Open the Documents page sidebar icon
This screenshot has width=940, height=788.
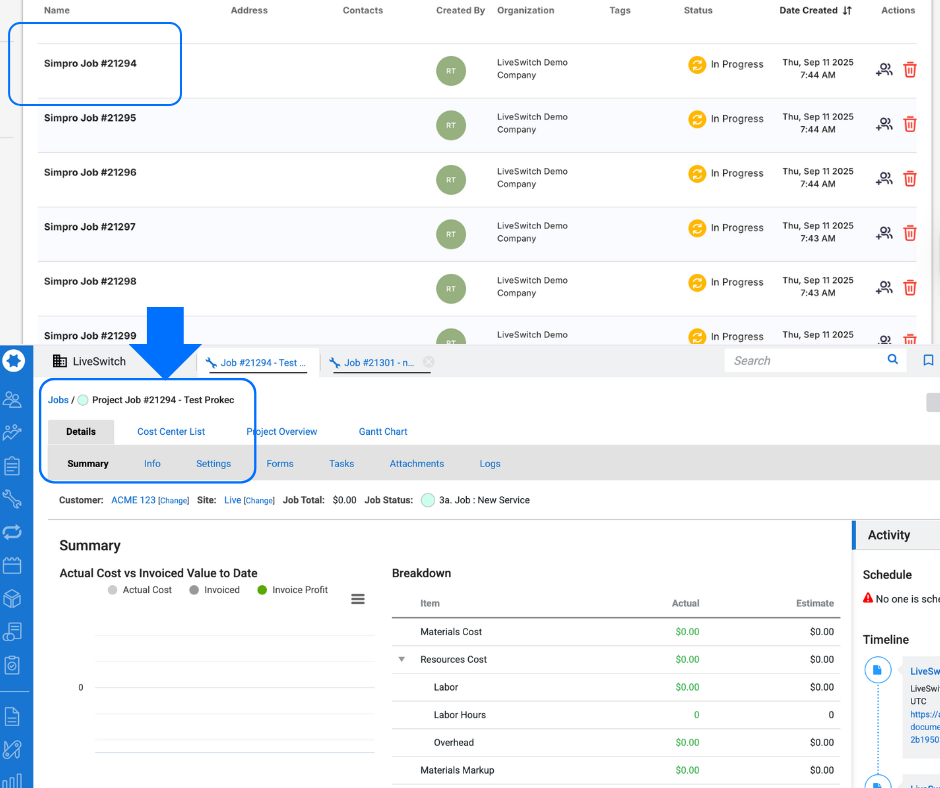(12, 717)
